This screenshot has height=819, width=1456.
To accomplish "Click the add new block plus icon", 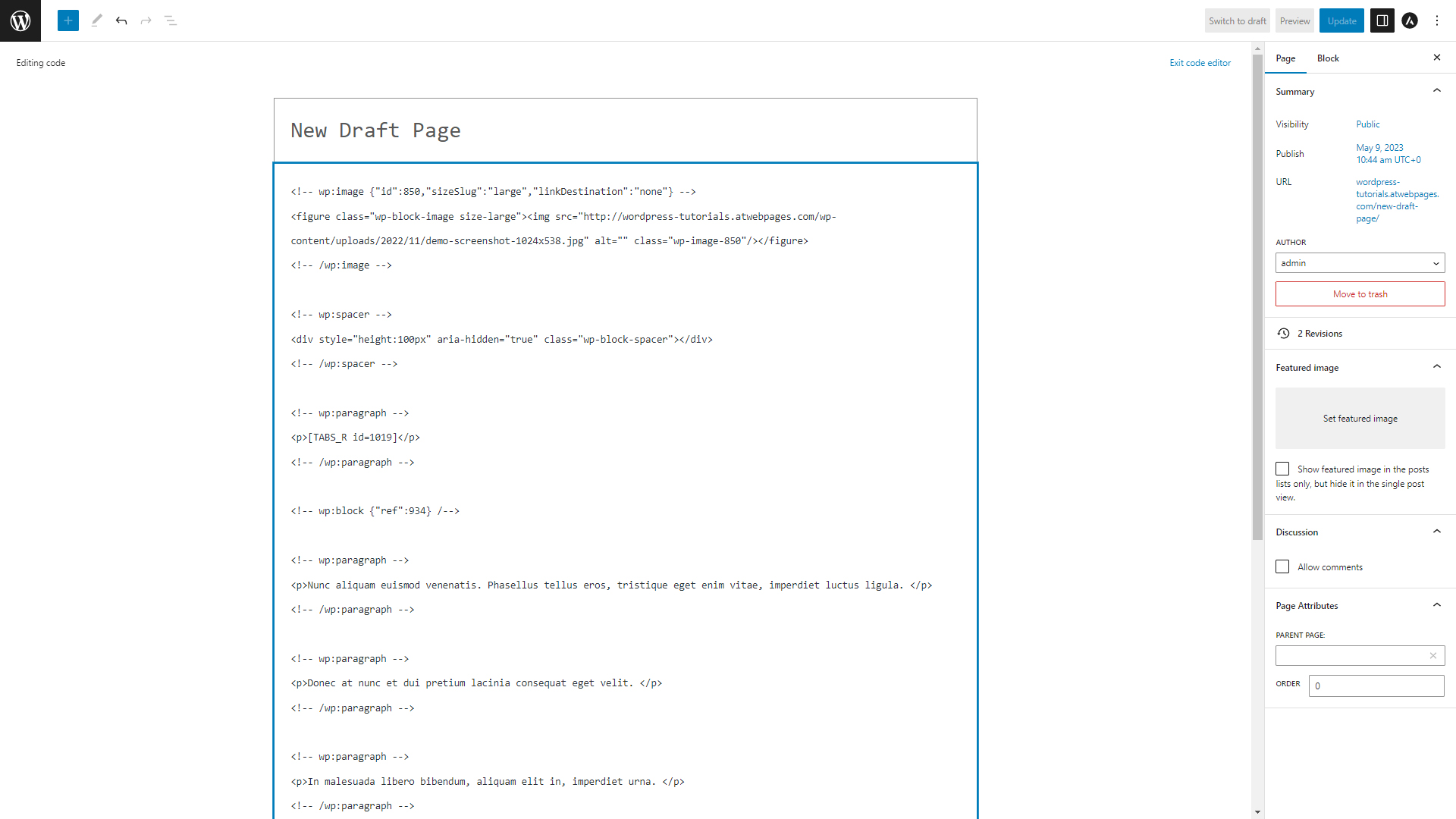I will (x=68, y=20).
